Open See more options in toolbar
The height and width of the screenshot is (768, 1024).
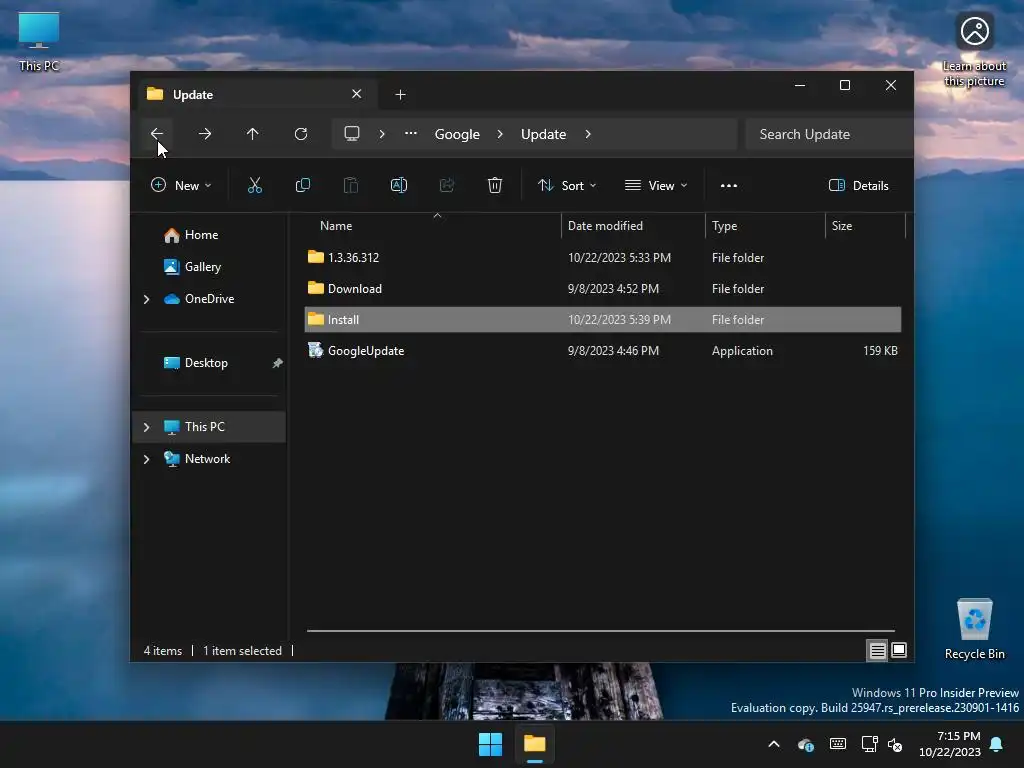[x=729, y=185]
